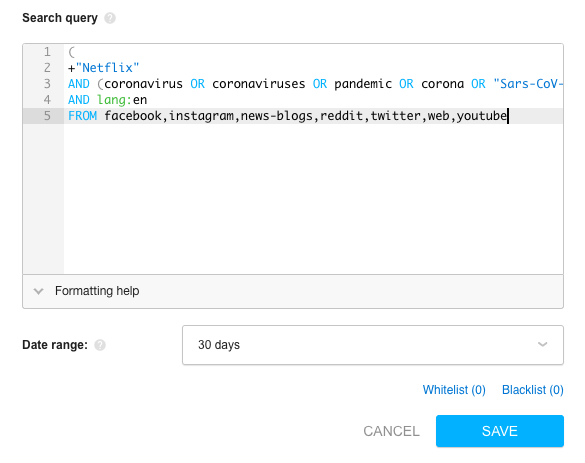Click the empty area of query editor

pyautogui.click(x=313, y=198)
